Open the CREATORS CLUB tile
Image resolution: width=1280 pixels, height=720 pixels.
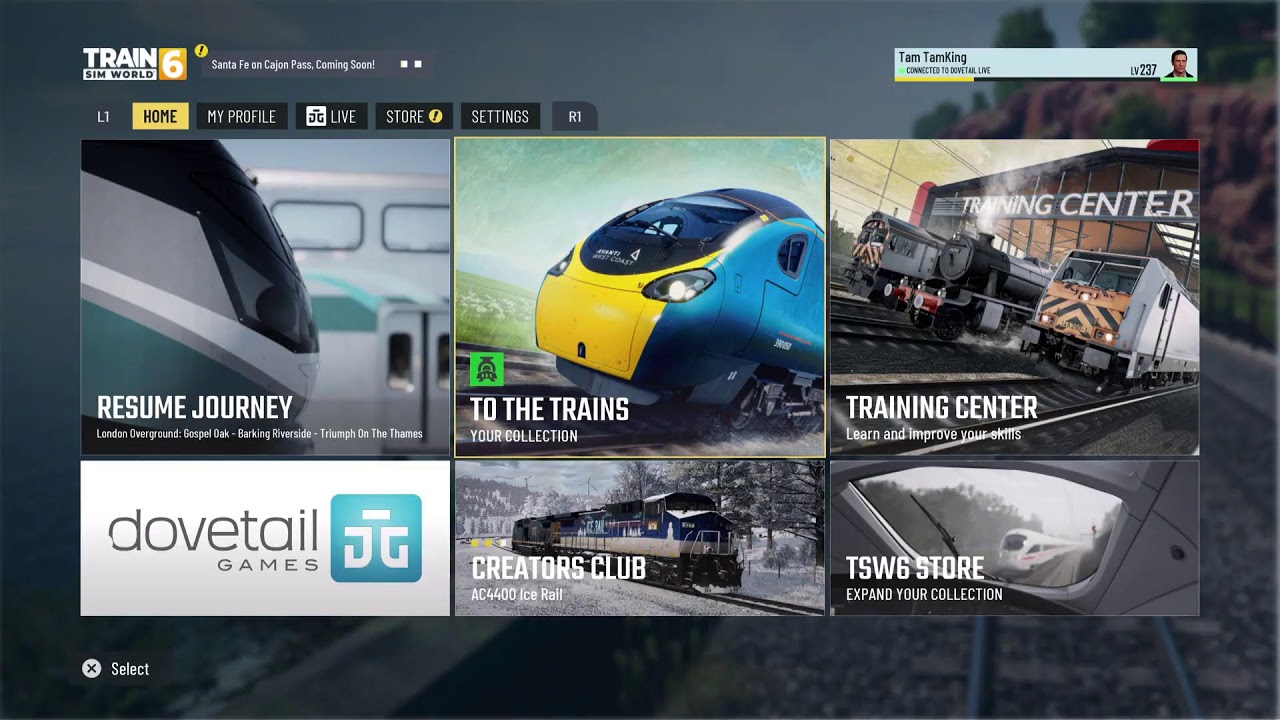(640, 538)
